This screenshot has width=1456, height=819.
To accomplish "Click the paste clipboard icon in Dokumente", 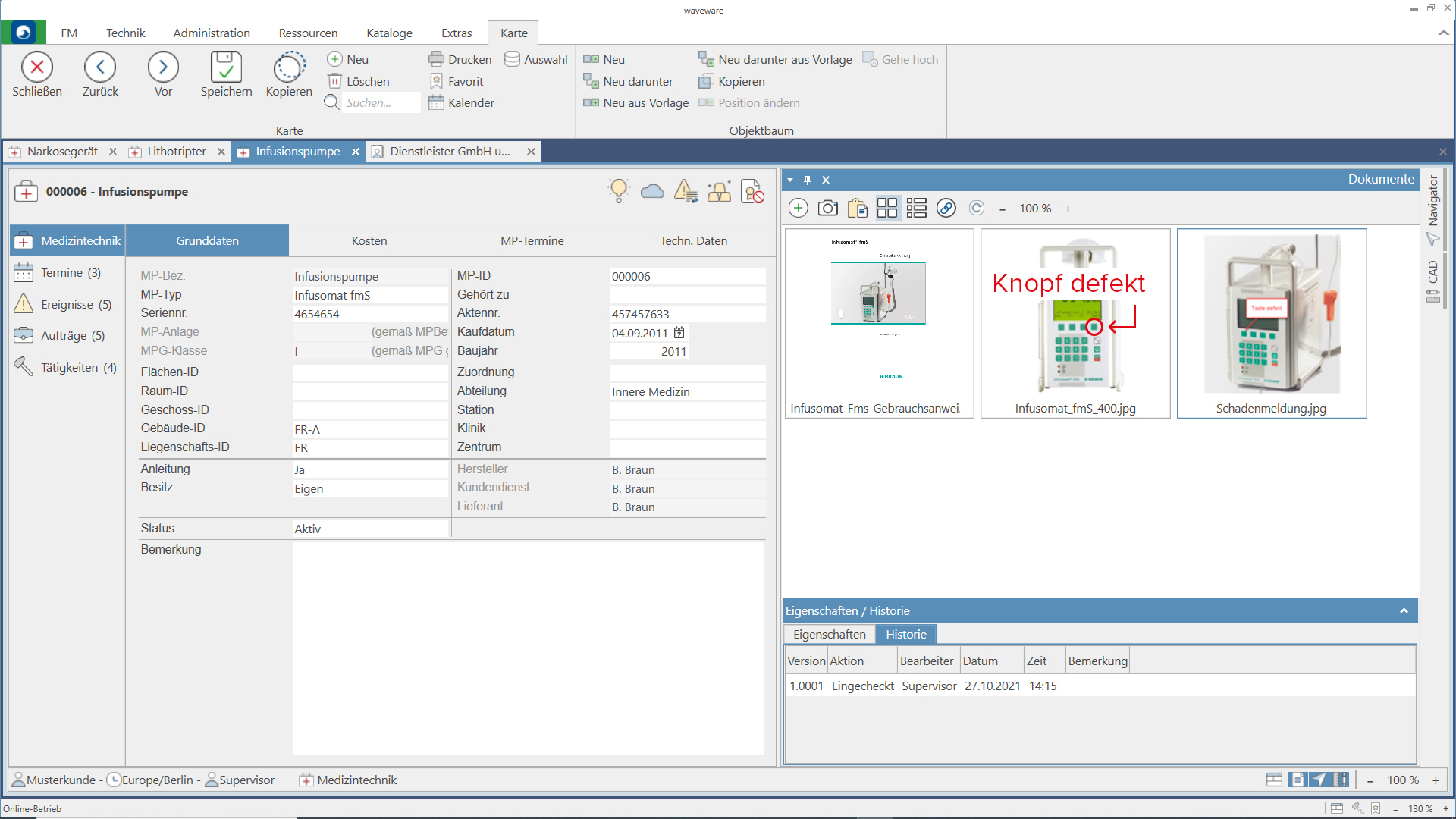I will tap(857, 208).
